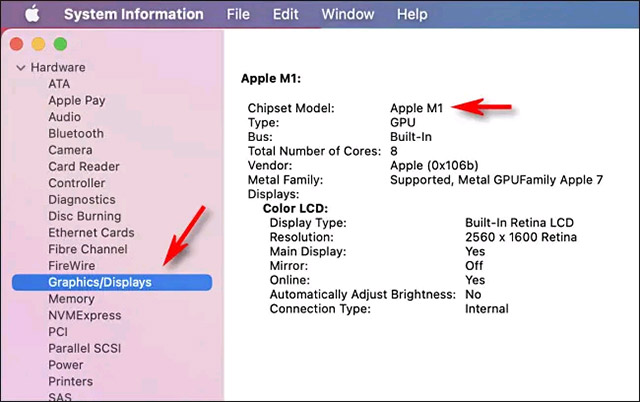Select Graphics/Displays in the sidebar
Viewport: 640px width, 402px height.
[x=112, y=282]
